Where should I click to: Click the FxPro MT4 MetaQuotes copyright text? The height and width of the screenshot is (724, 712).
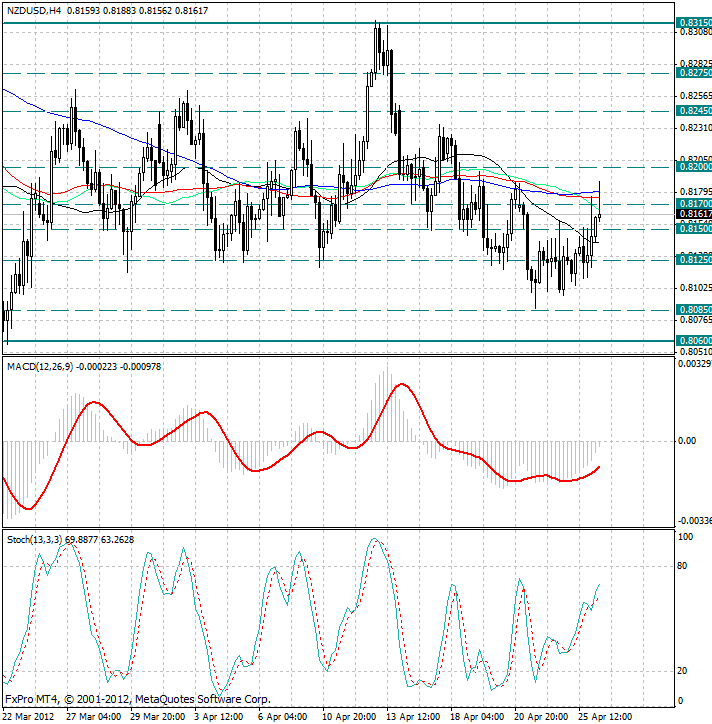(137, 699)
